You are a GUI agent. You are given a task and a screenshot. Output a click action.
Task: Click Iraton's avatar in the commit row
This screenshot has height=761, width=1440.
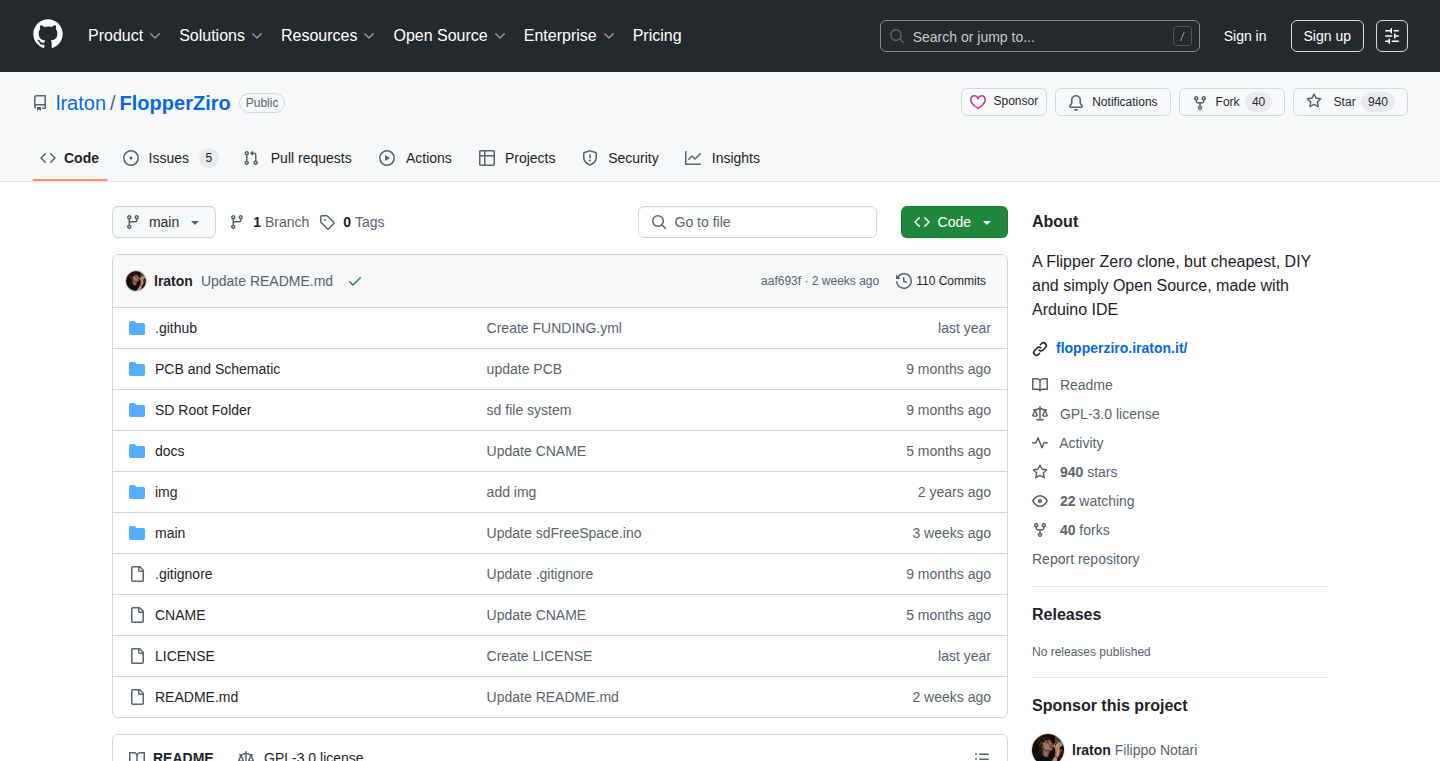coord(136,281)
